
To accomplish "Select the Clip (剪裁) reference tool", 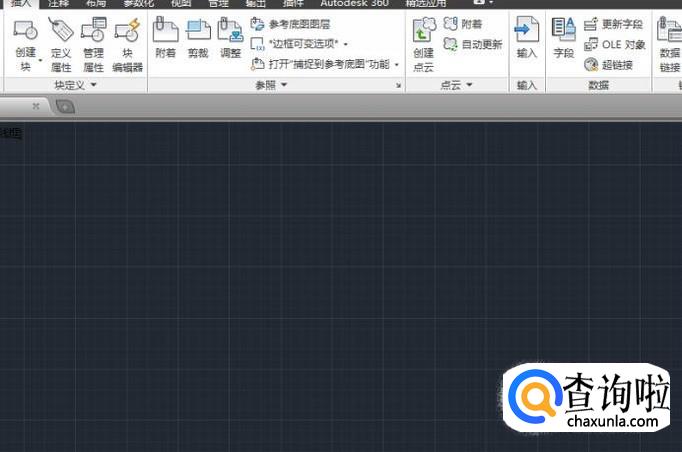I will tap(198, 38).
